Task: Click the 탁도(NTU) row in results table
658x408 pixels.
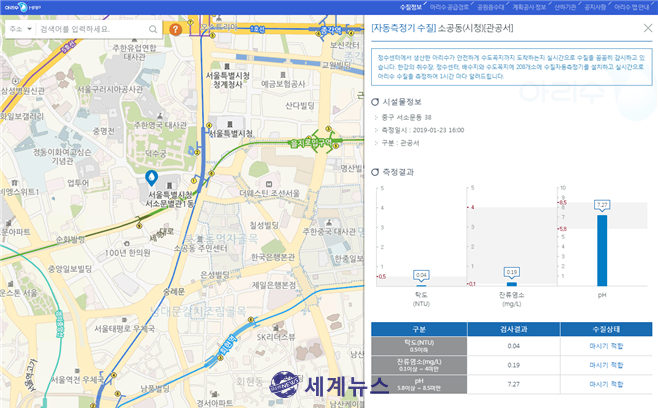Action: tap(419, 345)
